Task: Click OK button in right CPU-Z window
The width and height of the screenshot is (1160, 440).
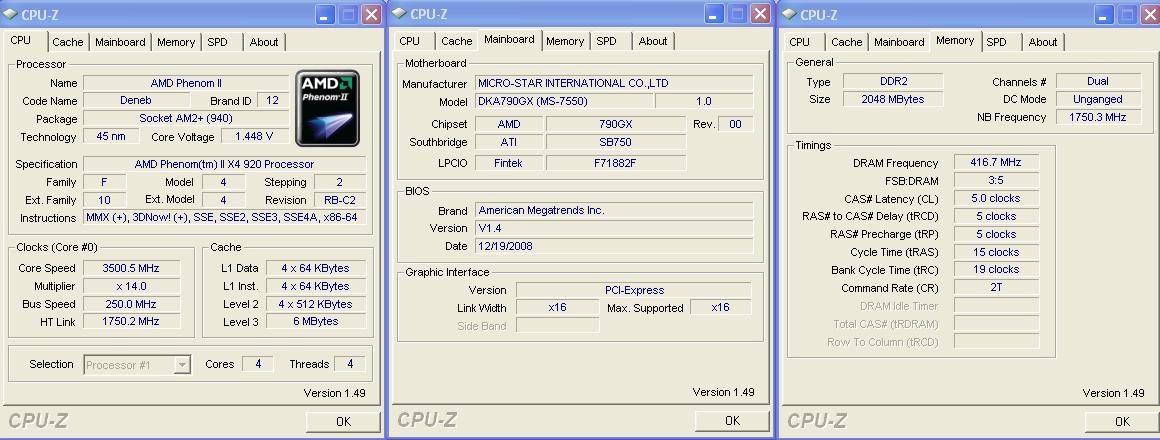Action: click(1122, 422)
